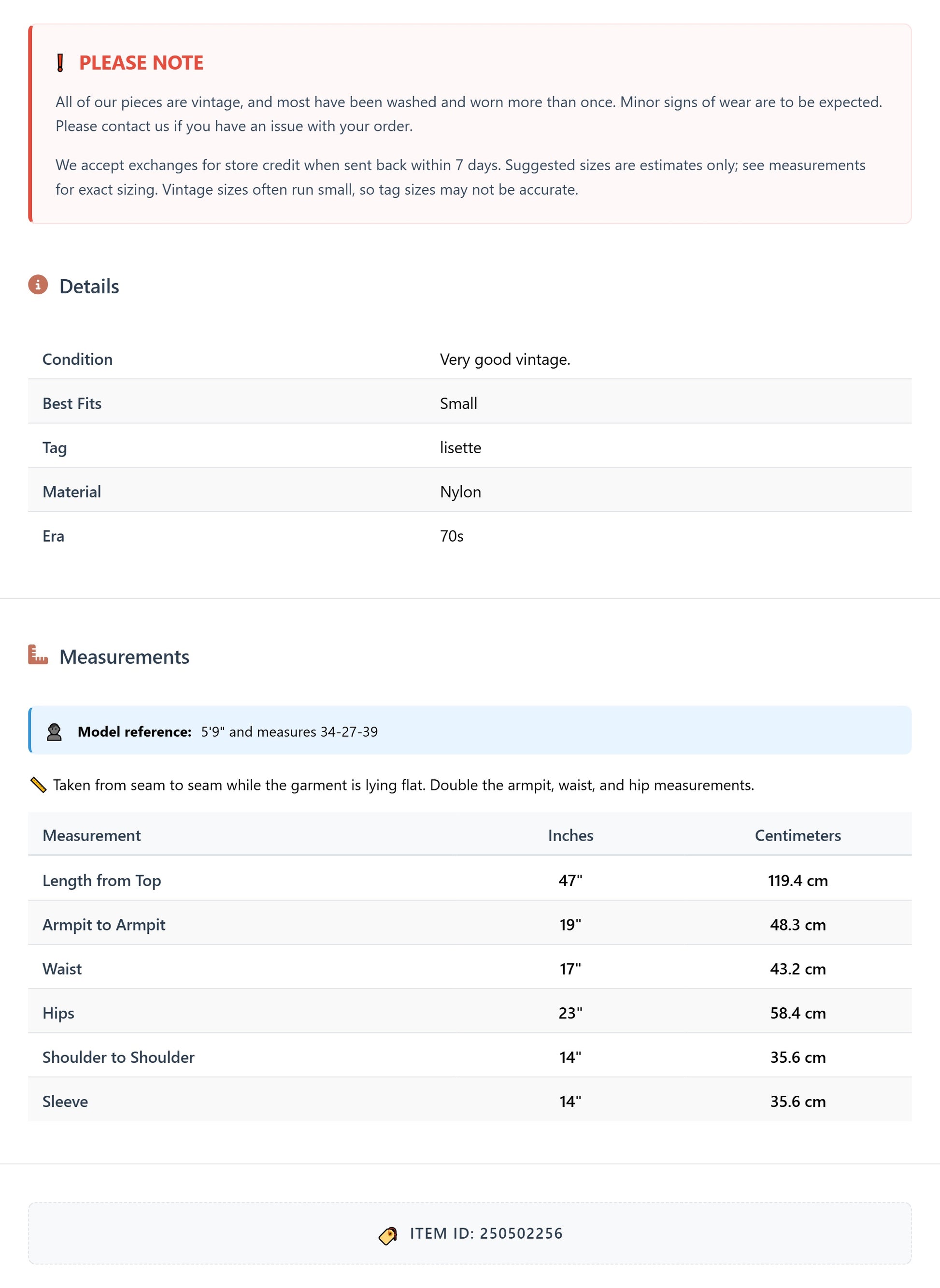Click the 'lisette' tag value
940x1288 pixels.
[460, 447]
